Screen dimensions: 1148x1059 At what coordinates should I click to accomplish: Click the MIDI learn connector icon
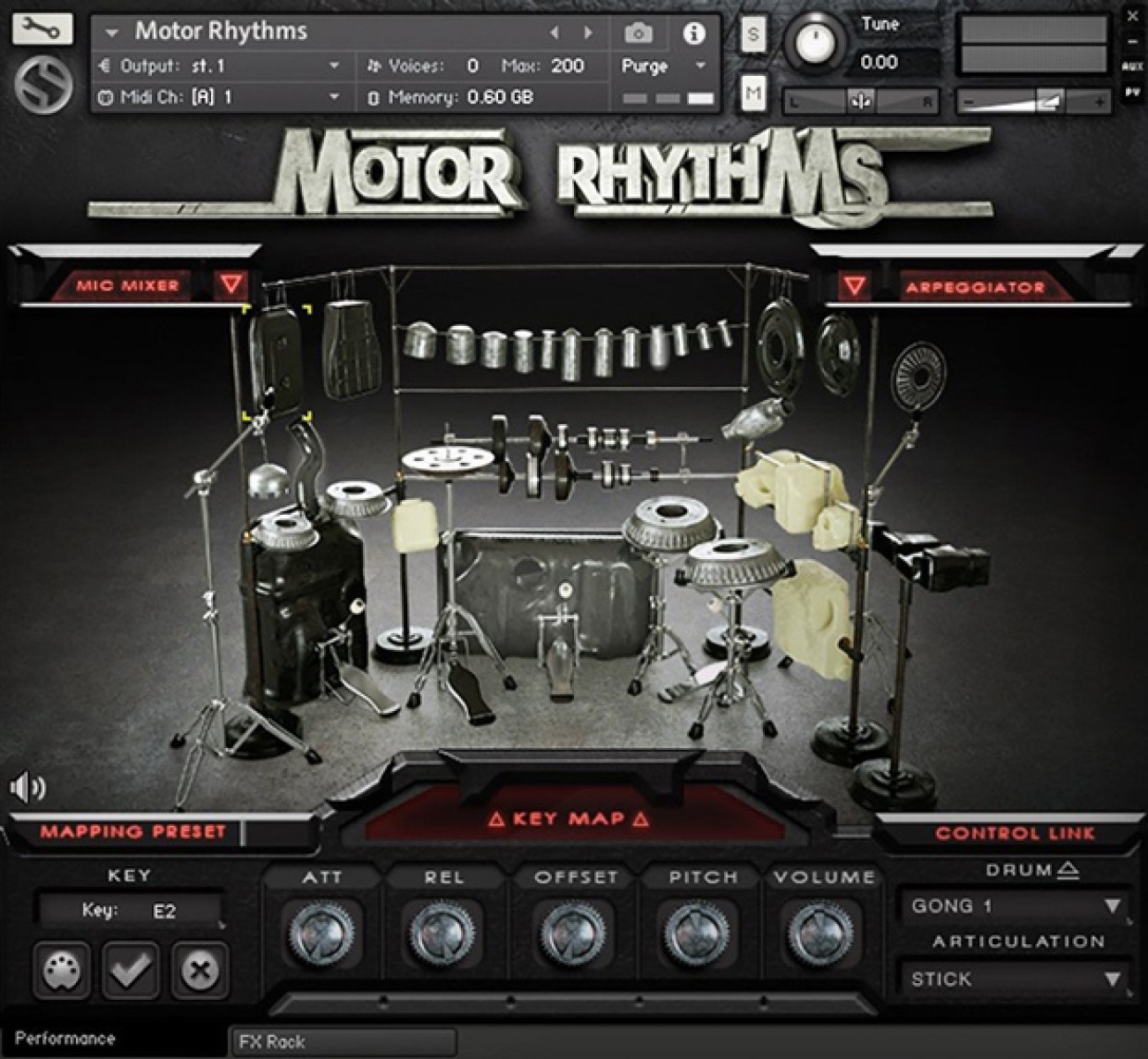tap(62, 971)
